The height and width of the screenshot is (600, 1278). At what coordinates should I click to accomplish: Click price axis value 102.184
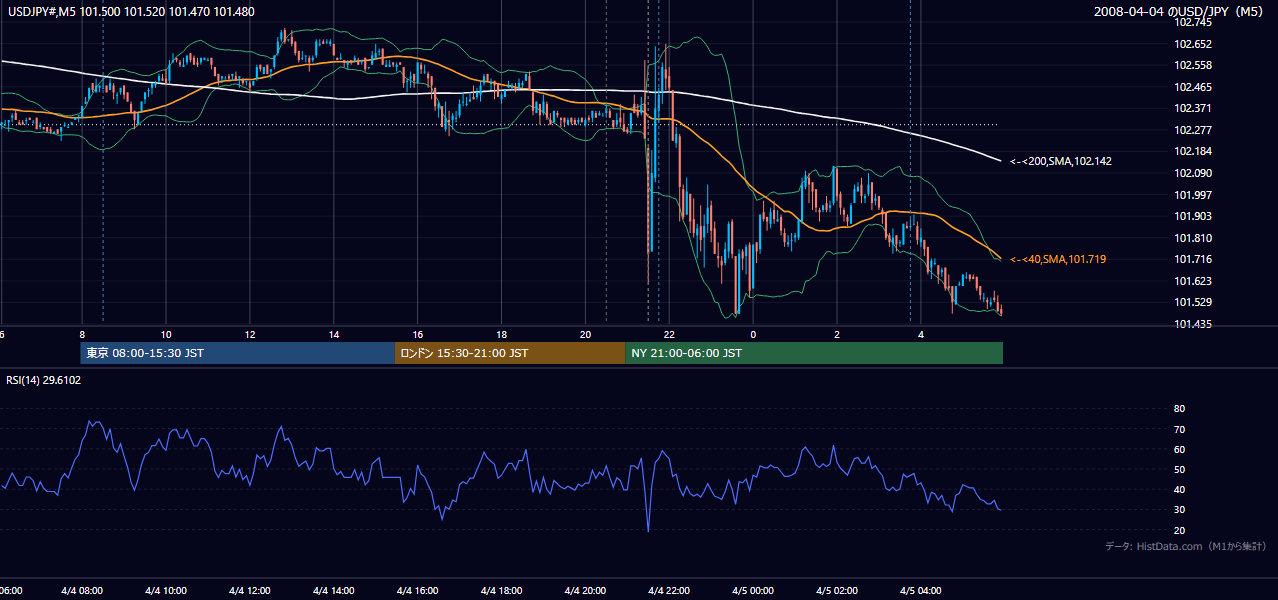(1191, 151)
